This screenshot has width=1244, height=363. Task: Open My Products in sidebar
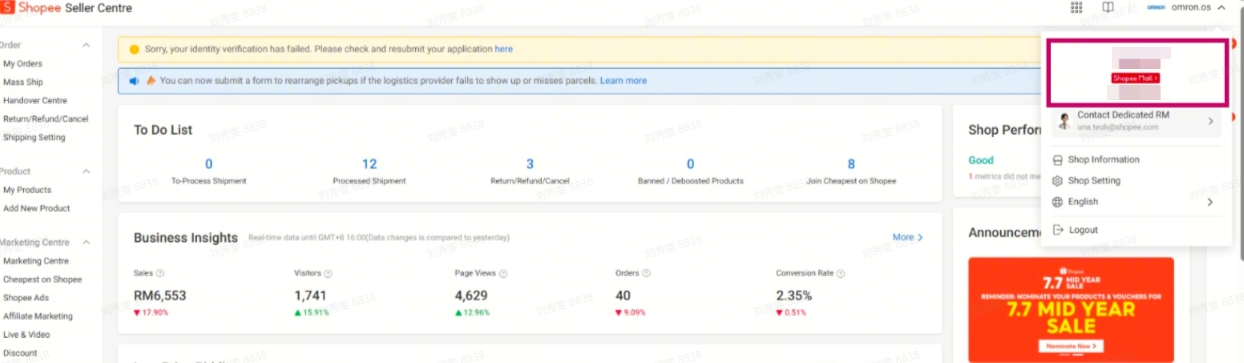click(27, 190)
